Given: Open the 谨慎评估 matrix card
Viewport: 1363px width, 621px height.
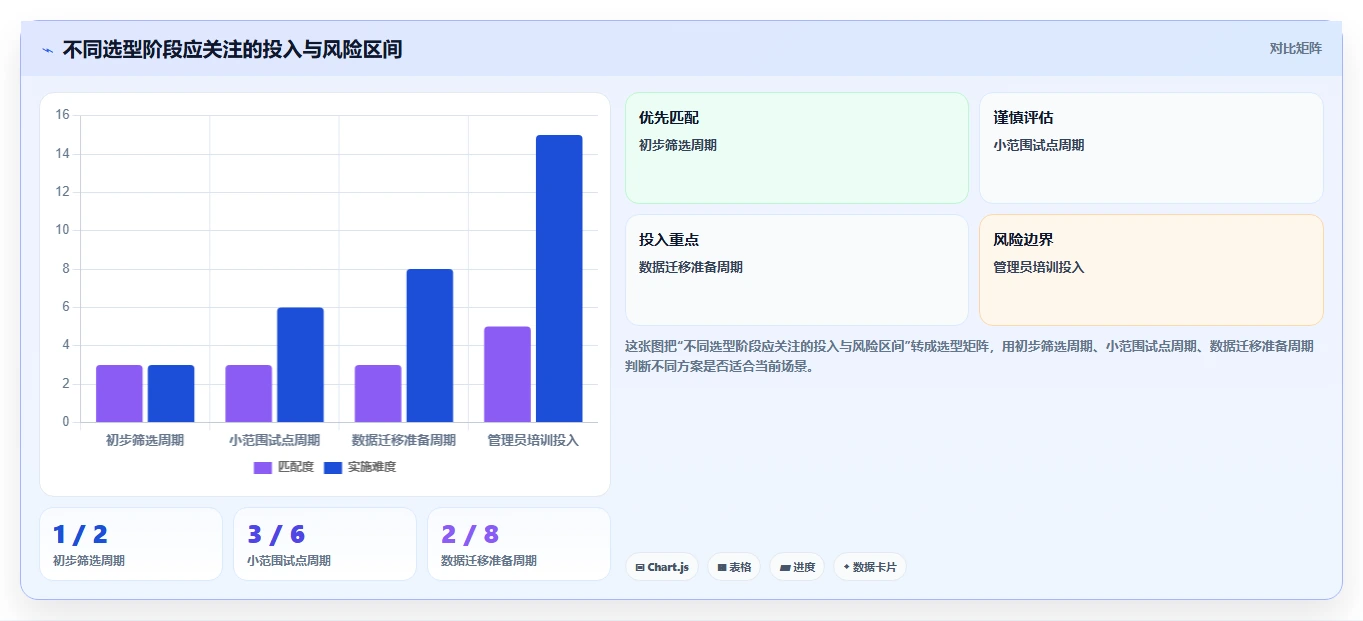Looking at the screenshot, I should point(1151,148).
